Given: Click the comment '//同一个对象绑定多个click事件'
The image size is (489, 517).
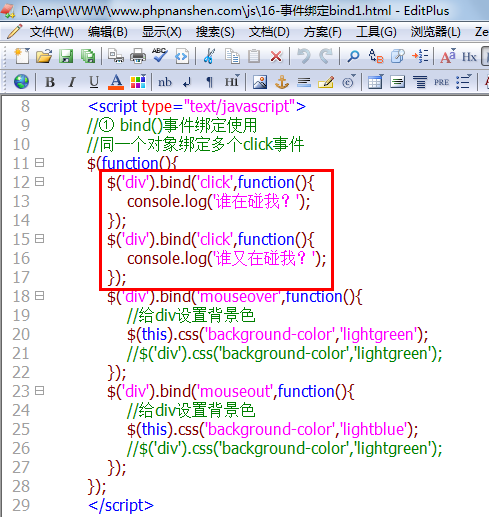Looking at the screenshot, I should (195, 144).
